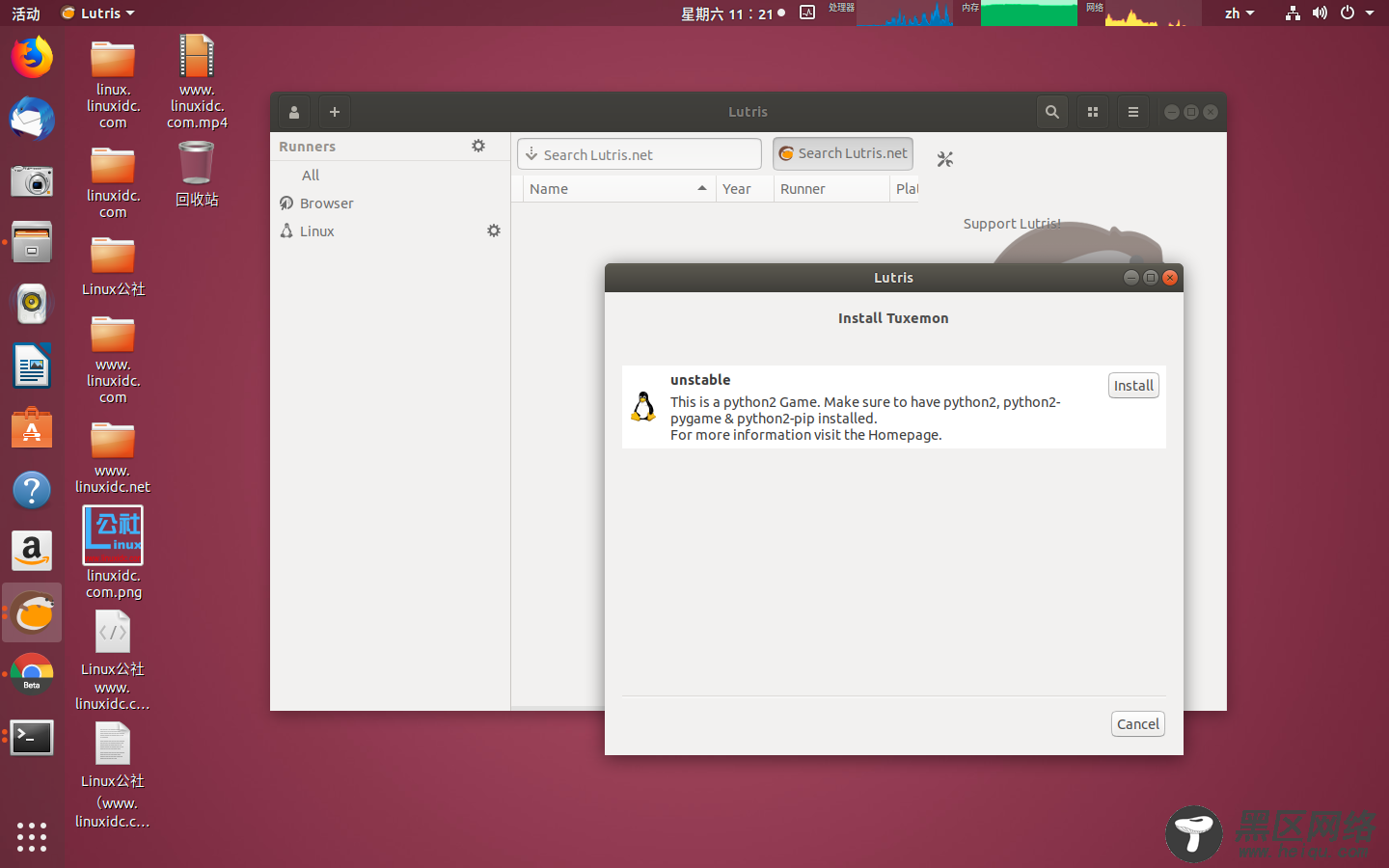Sort by the Name column header
The width and height of the screenshot is (1389, 868).
coord(619,189)
